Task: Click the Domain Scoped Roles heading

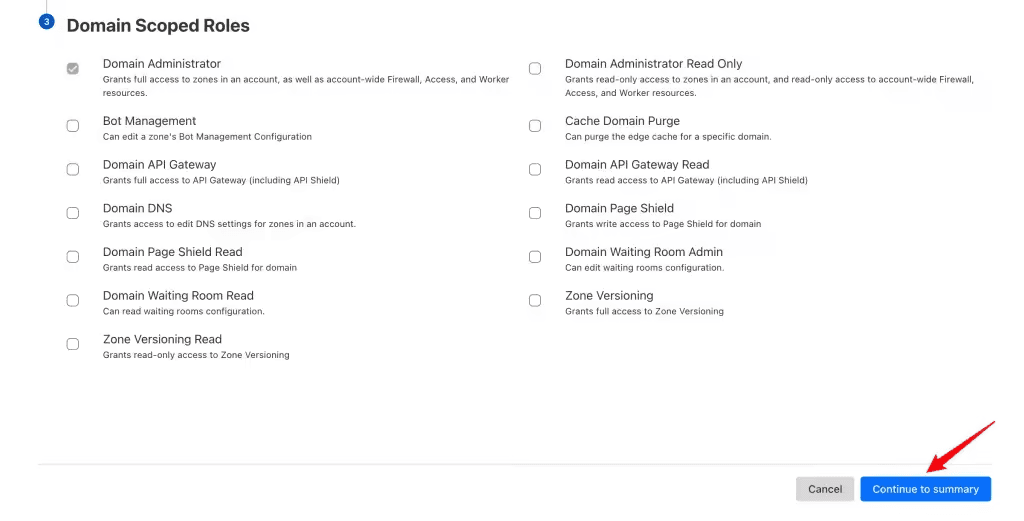Action: pyautogui.click(x=158, y=26)
